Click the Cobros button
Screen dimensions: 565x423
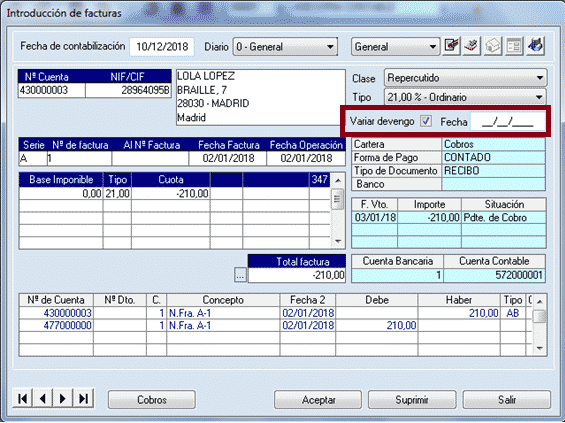coord(152,400)
